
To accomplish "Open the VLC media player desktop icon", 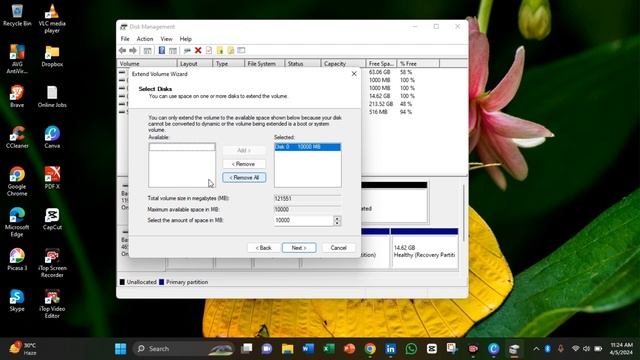I will 52,18.
